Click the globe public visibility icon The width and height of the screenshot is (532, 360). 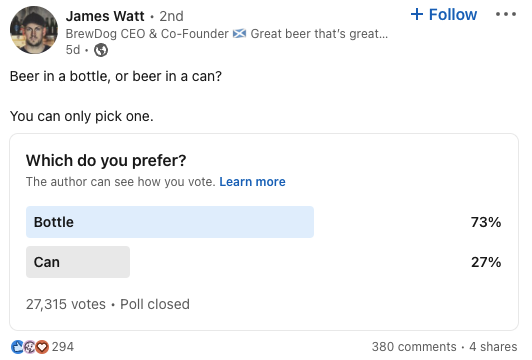click(101, 50)
